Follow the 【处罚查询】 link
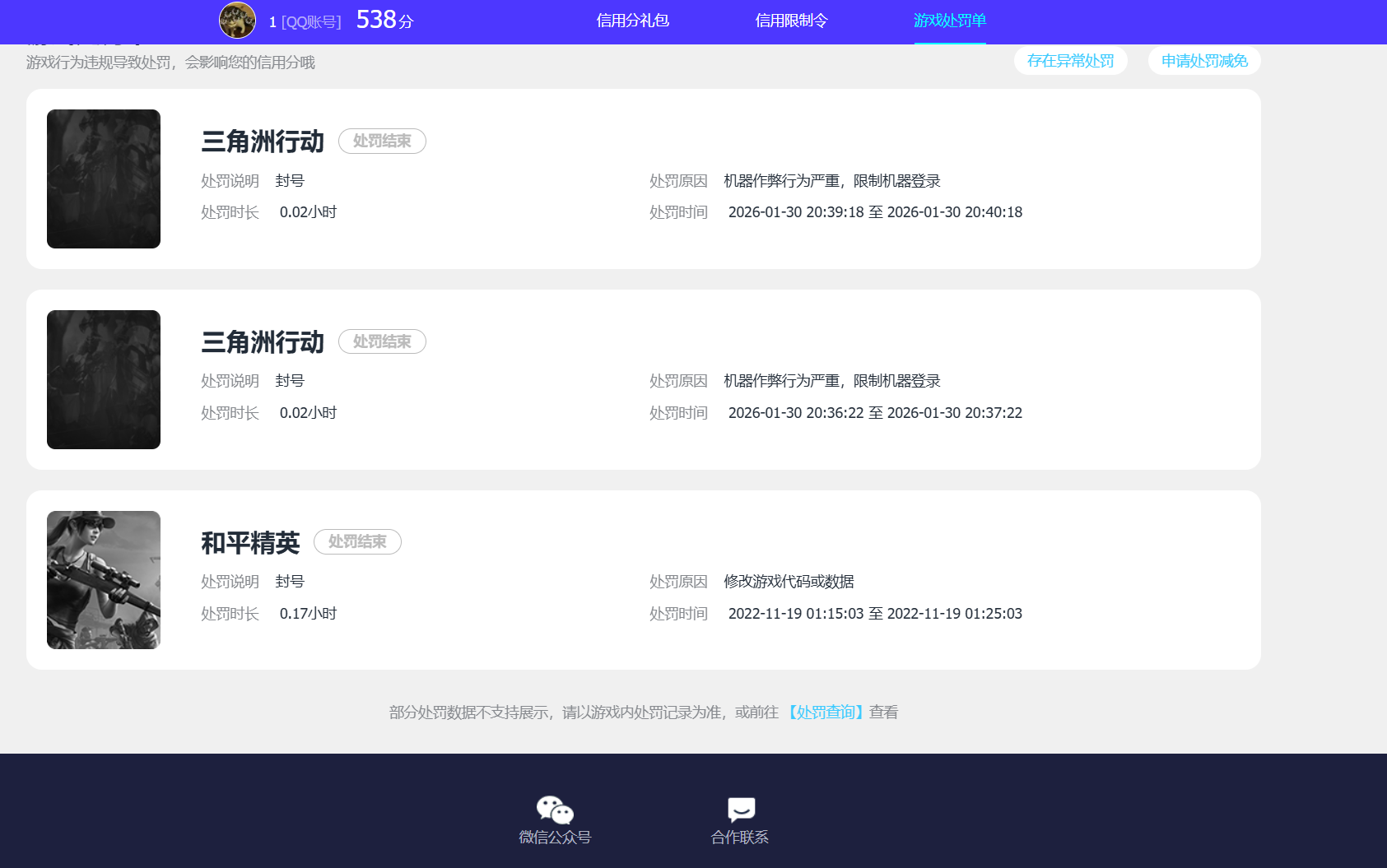This screenshot has width=1387, height=868. pyautogui.click(x=825, y=713)
